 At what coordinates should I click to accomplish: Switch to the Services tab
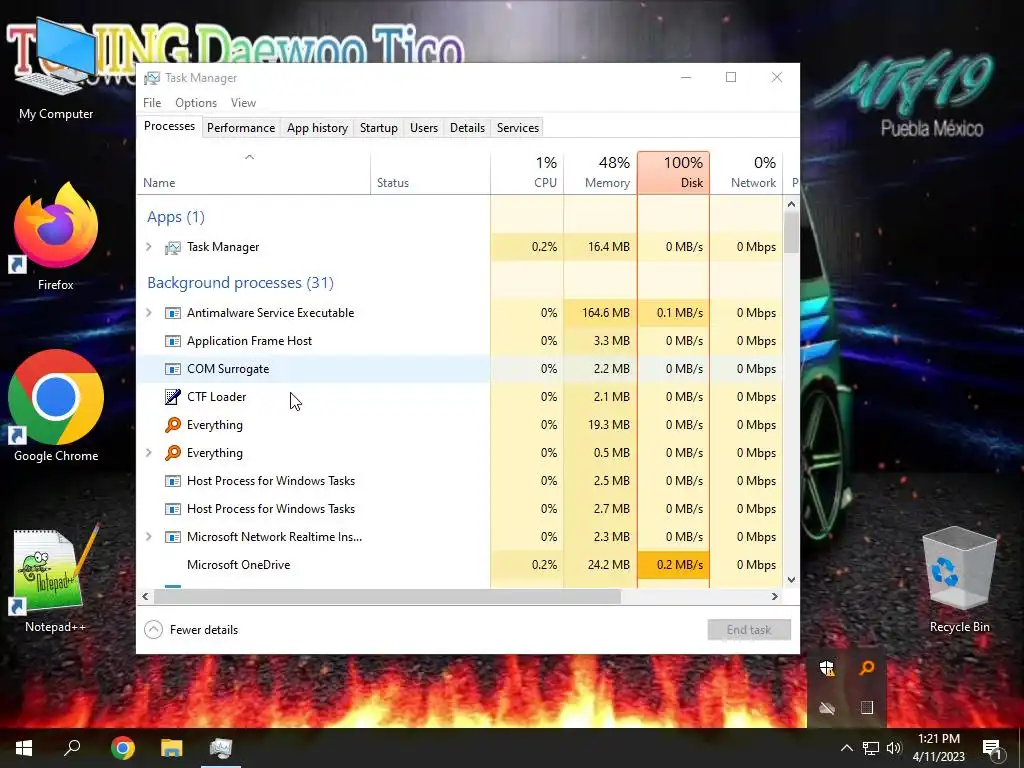click(518, 128)
